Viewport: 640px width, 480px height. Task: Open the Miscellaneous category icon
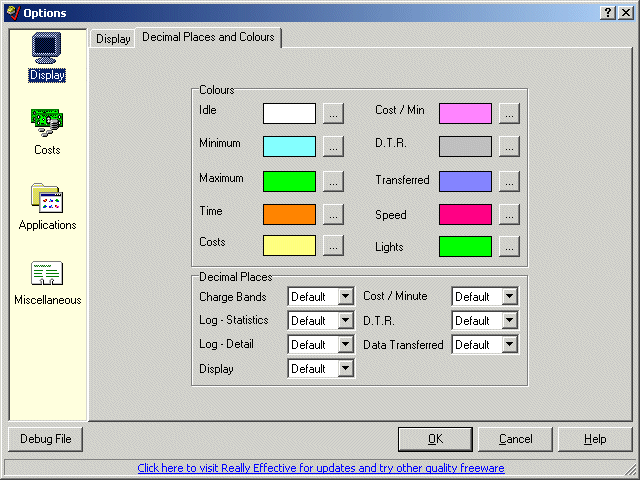(47, 273)
